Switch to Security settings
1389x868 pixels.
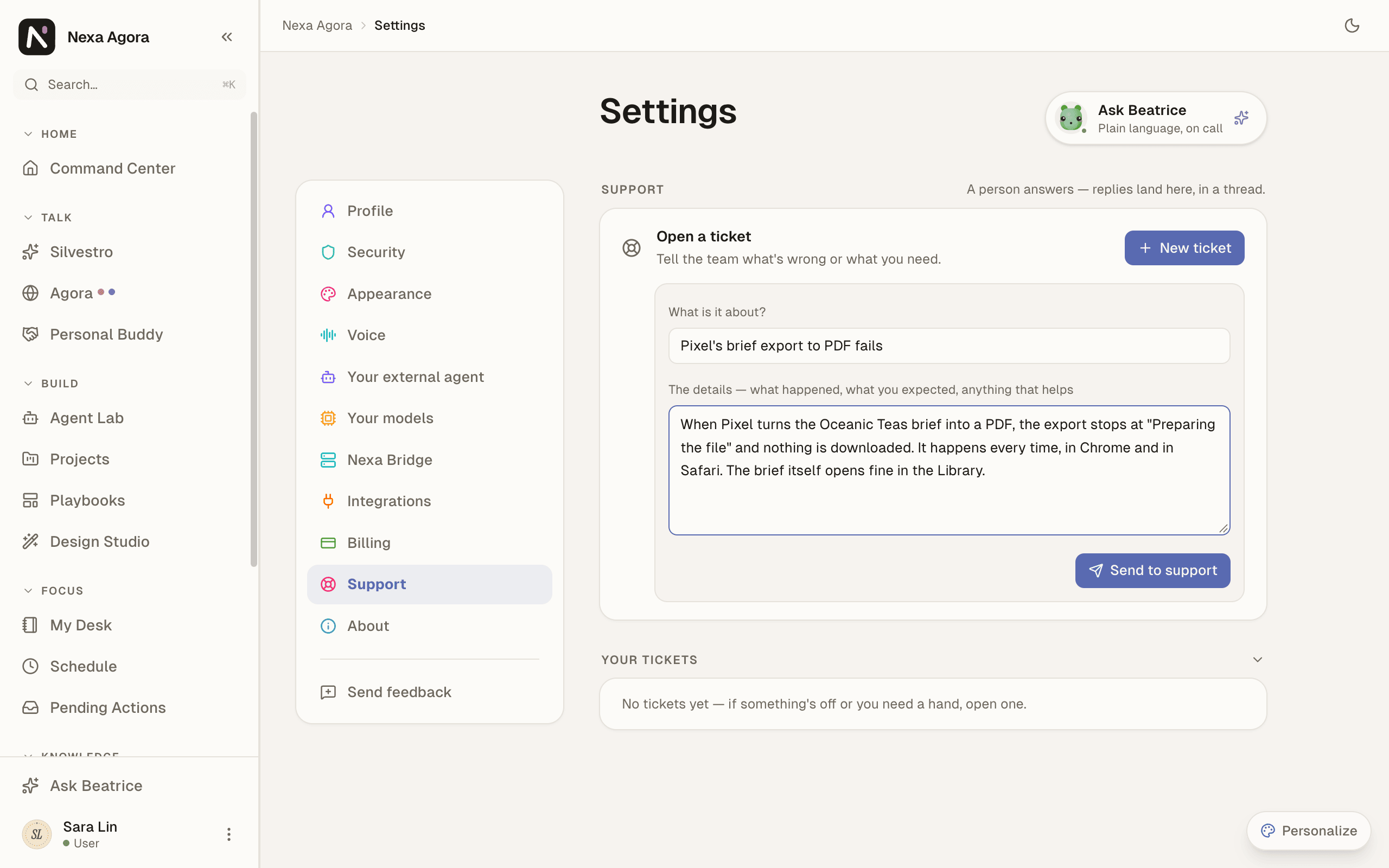(429, 252)
